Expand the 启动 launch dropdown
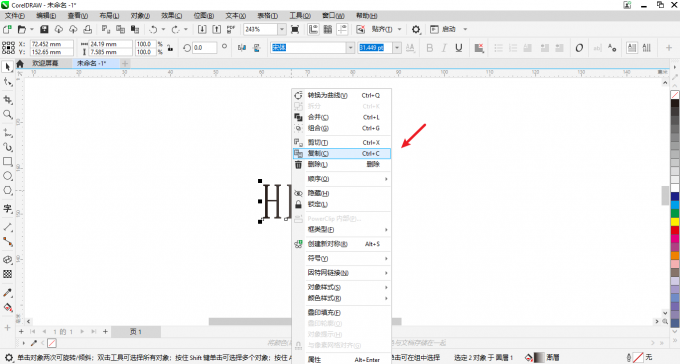Screen dimensions: 680x364 465,29
